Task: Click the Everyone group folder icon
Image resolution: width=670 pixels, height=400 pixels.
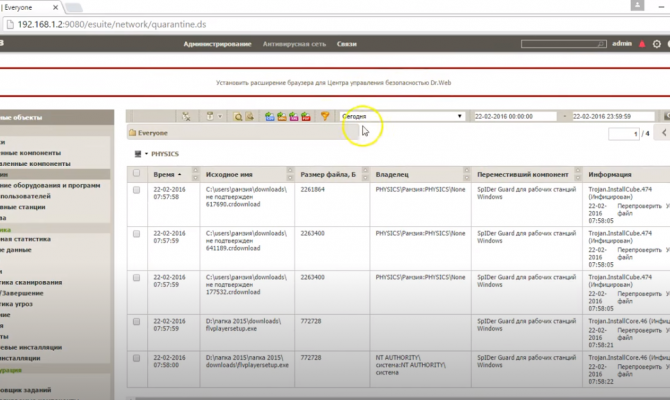Action: 132,133
